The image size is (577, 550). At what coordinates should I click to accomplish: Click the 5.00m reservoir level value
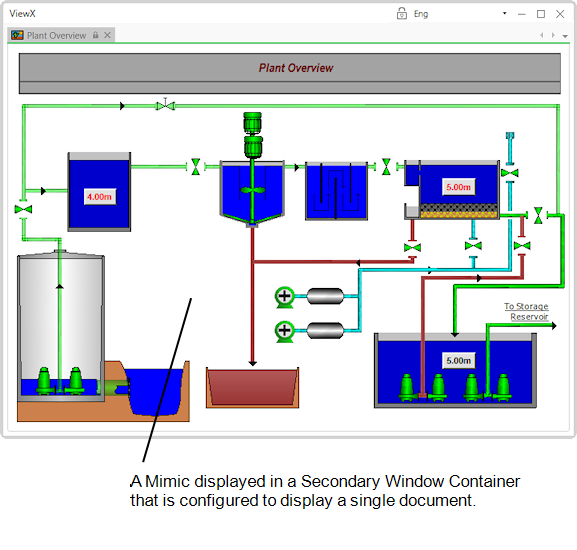pyautogui.click(x=459, y=361)
